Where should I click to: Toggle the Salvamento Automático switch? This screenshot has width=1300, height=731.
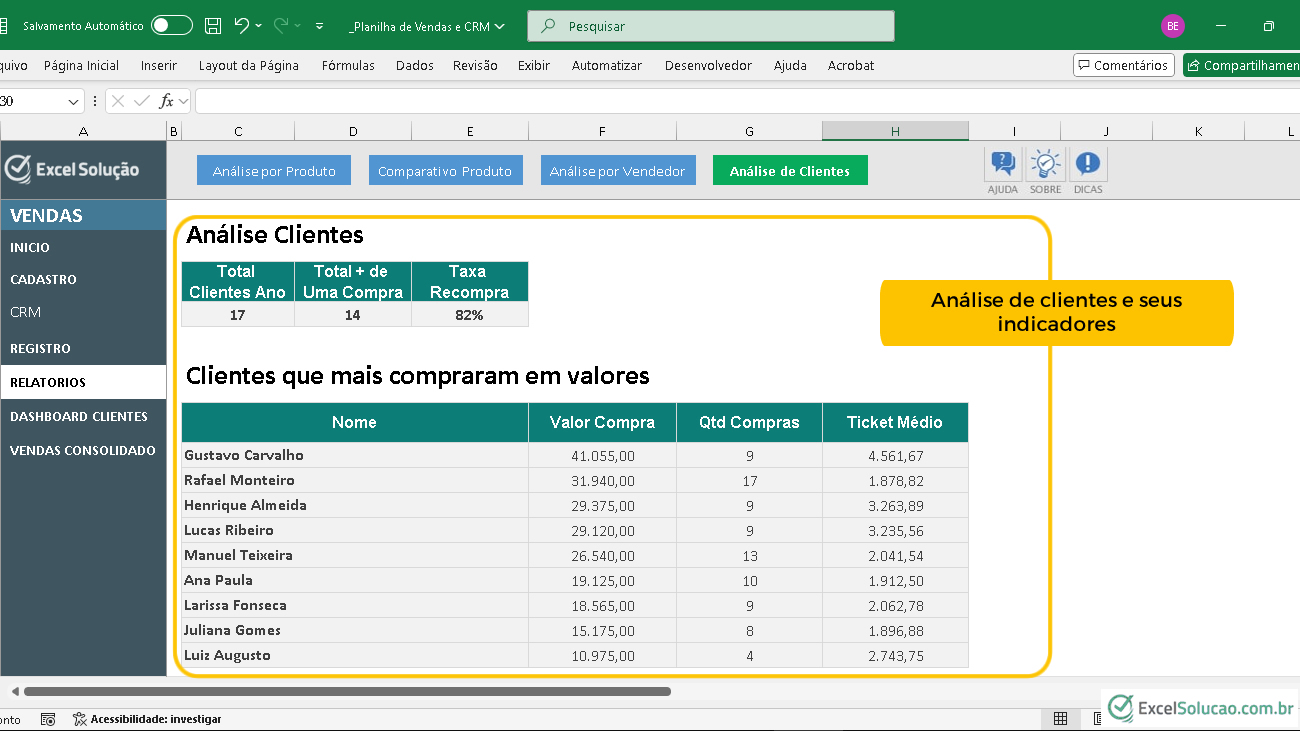coord(172,26)
